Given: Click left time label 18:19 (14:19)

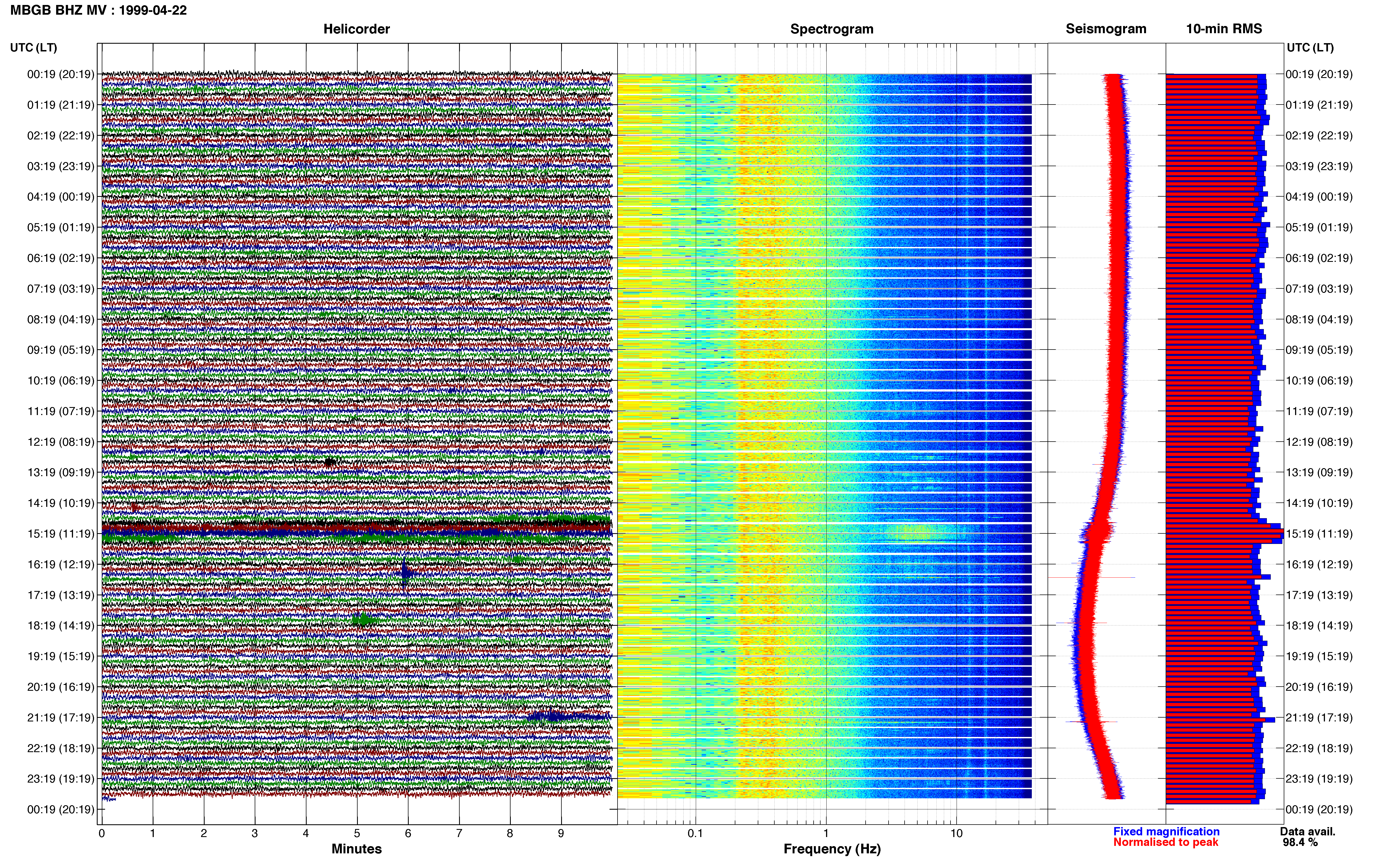Looking at the screenshot, I should click(61, 626).
